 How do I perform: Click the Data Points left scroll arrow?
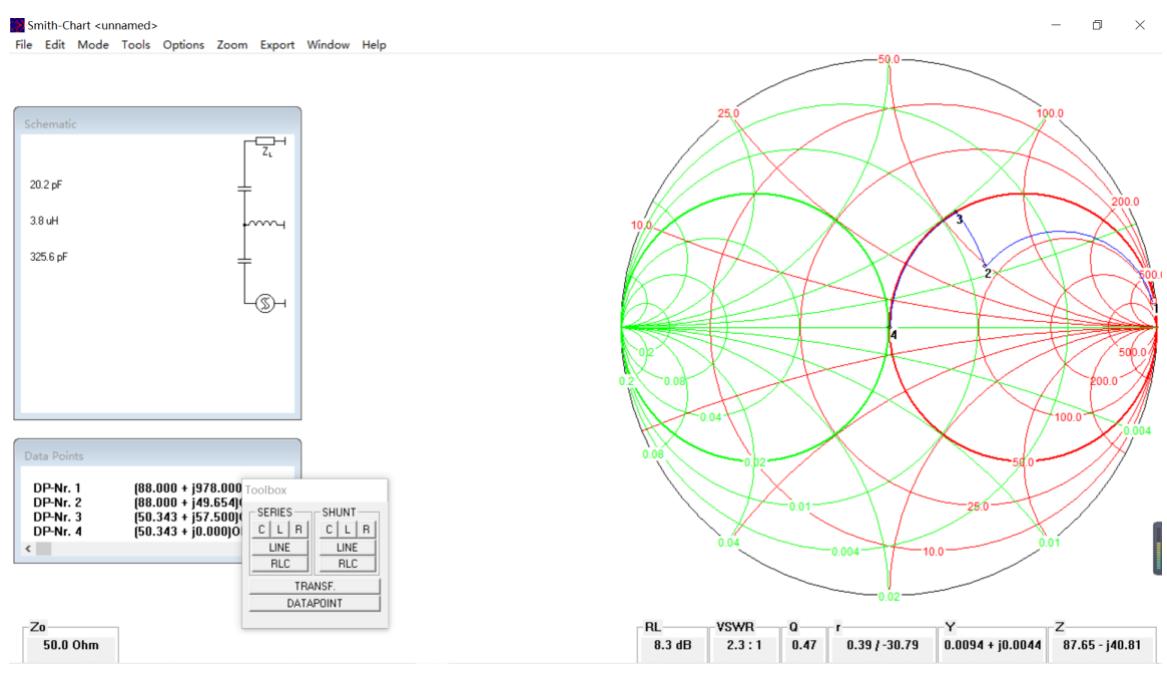pos(27,549)
